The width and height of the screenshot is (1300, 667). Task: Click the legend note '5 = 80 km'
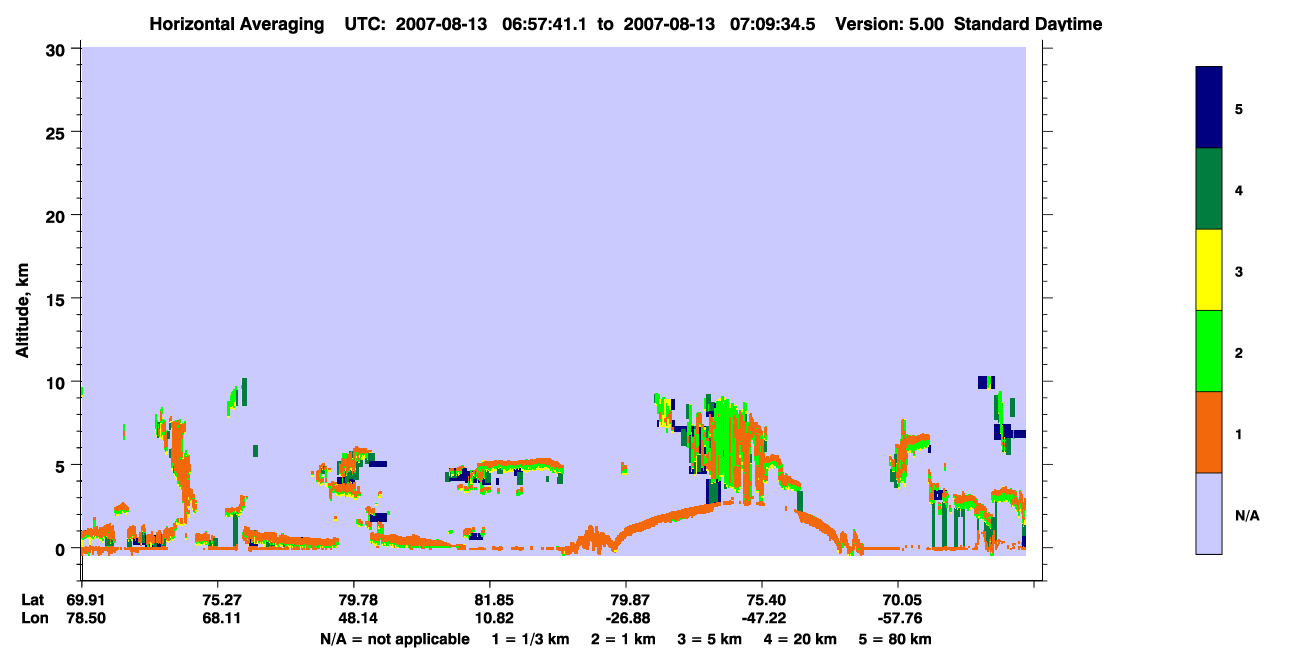pyautogui.click(x=895, y=639)
